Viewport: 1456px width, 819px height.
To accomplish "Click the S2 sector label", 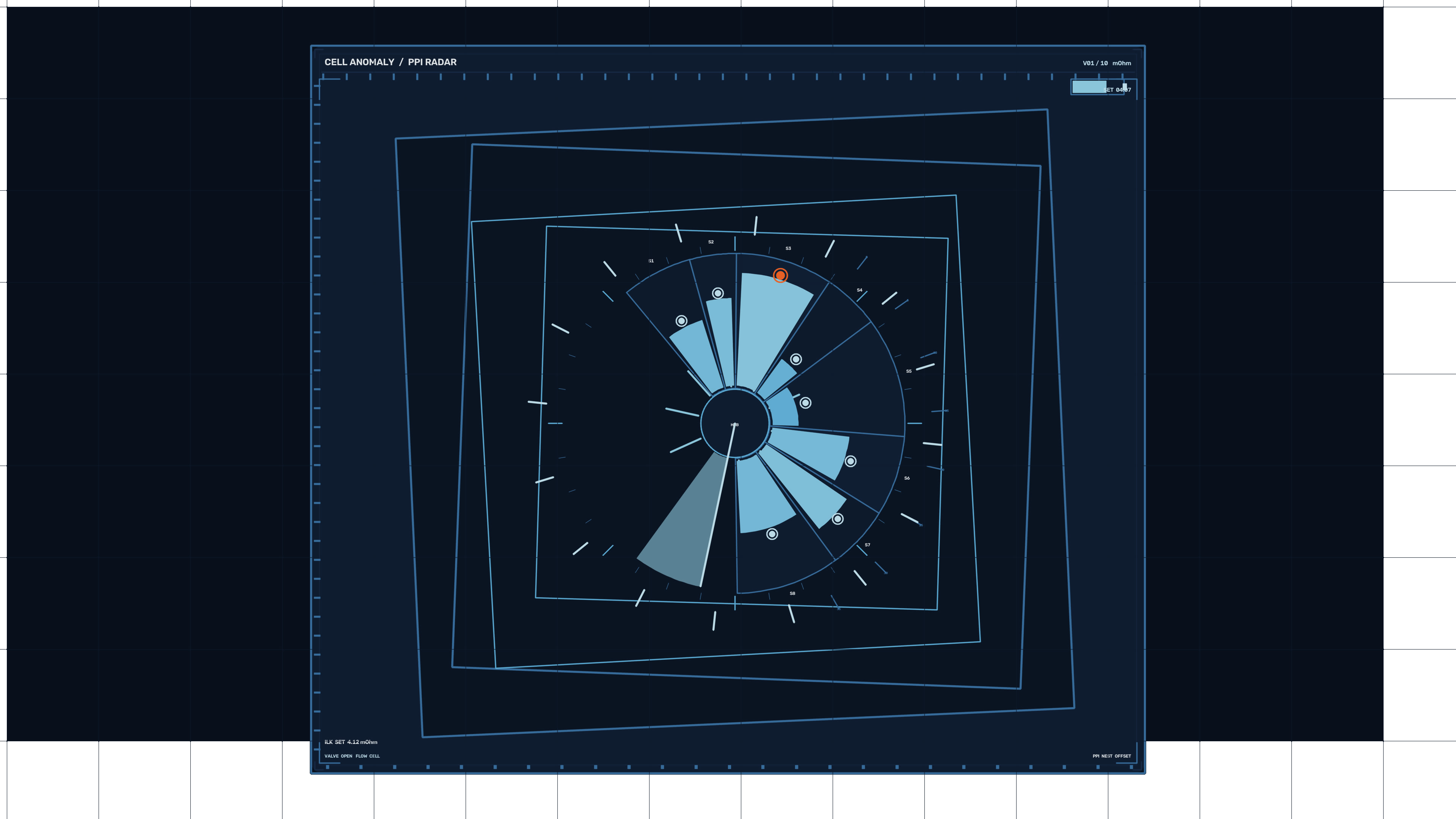I will tap(711, 242).
